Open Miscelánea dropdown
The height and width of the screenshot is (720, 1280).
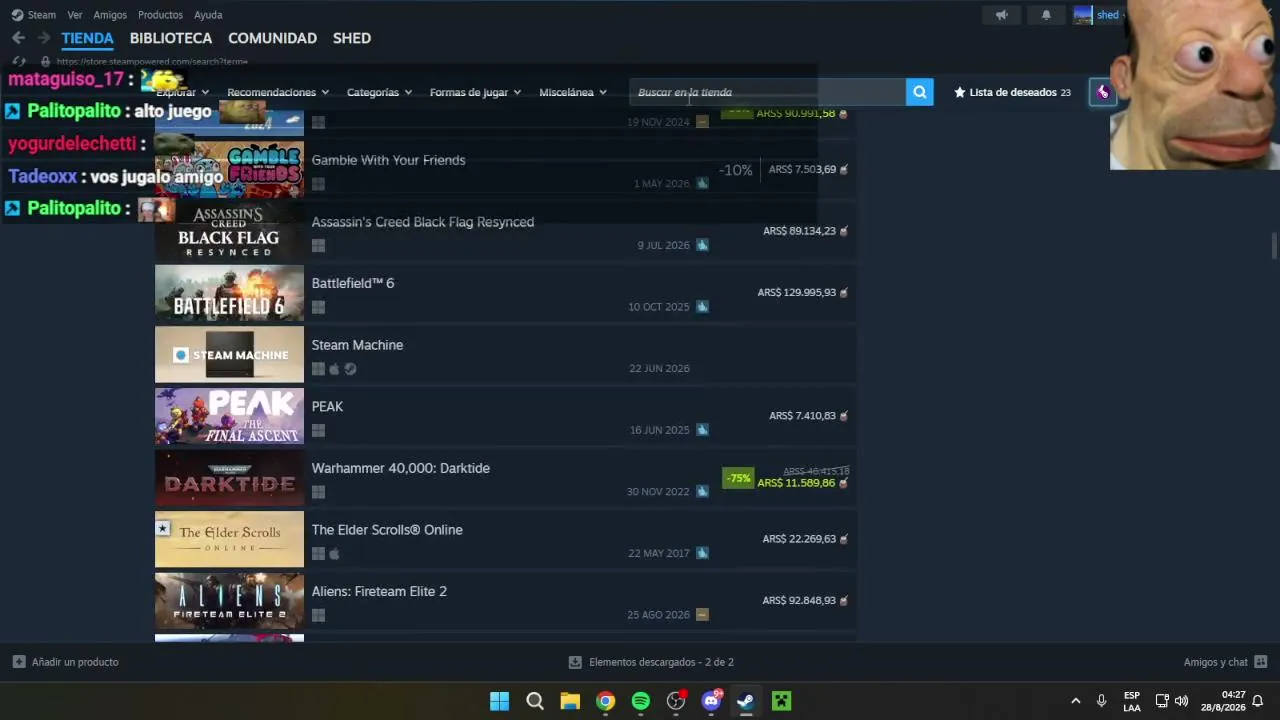pos(573,92)
